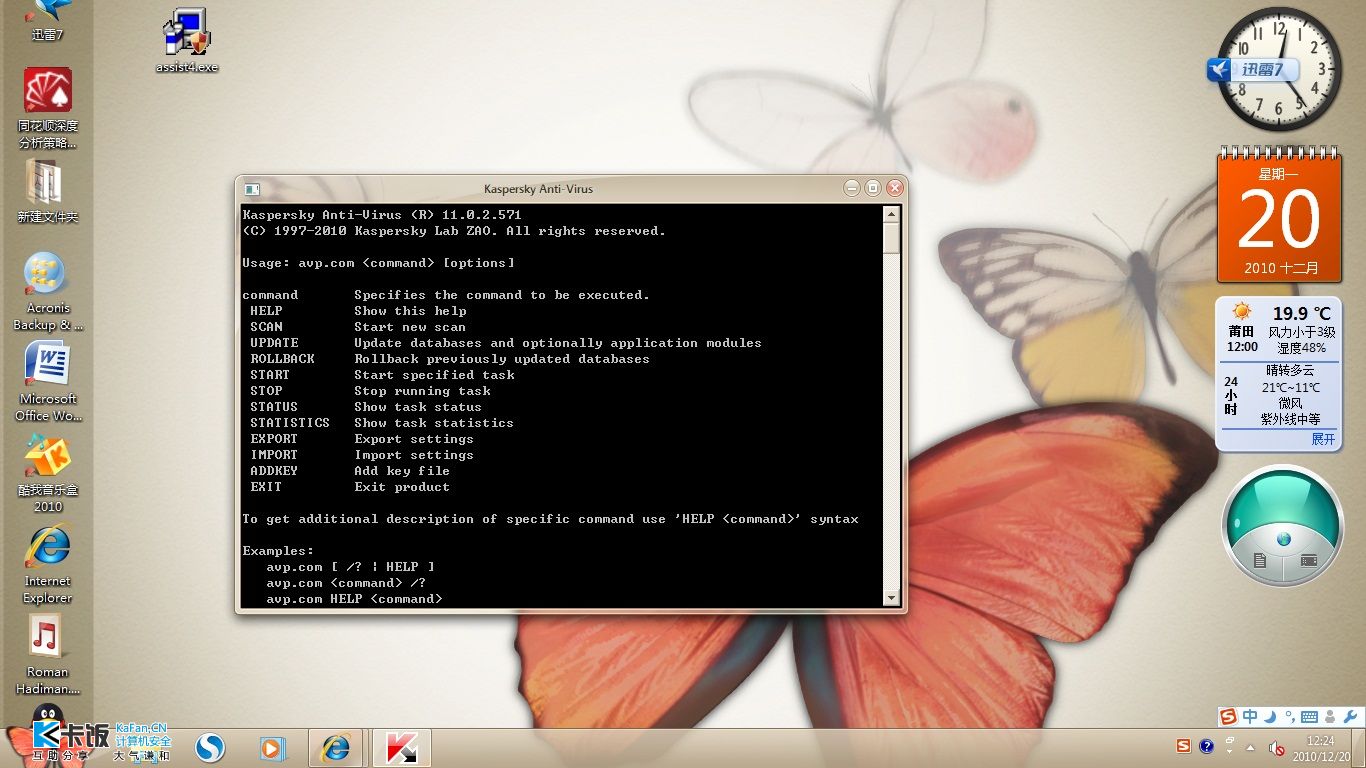1366x768 pixels.
Task: Launch the Microsoft Office Word shortcut
Action: (47, 381)
